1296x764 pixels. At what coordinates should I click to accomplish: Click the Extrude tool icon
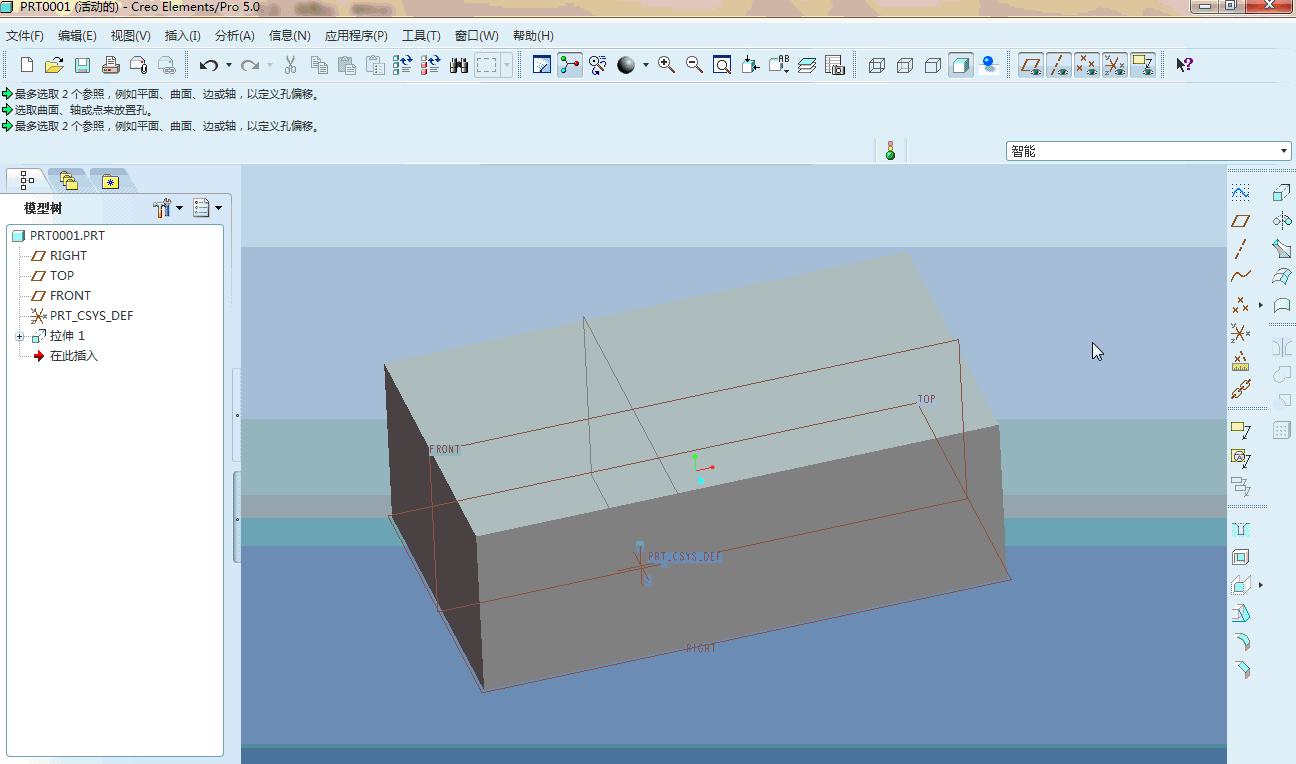click(x=1282, y=193)
